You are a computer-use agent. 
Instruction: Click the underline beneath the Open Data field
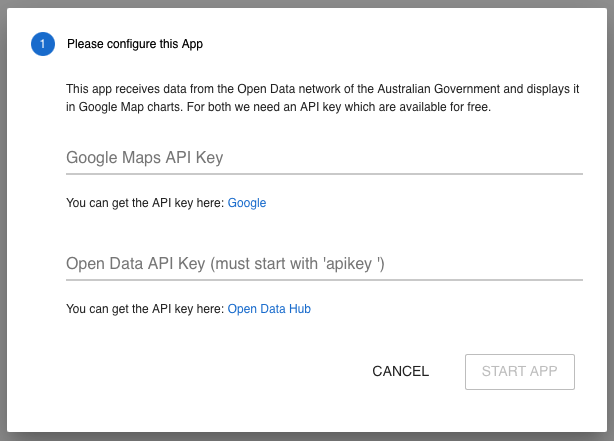tap(324, 280)
